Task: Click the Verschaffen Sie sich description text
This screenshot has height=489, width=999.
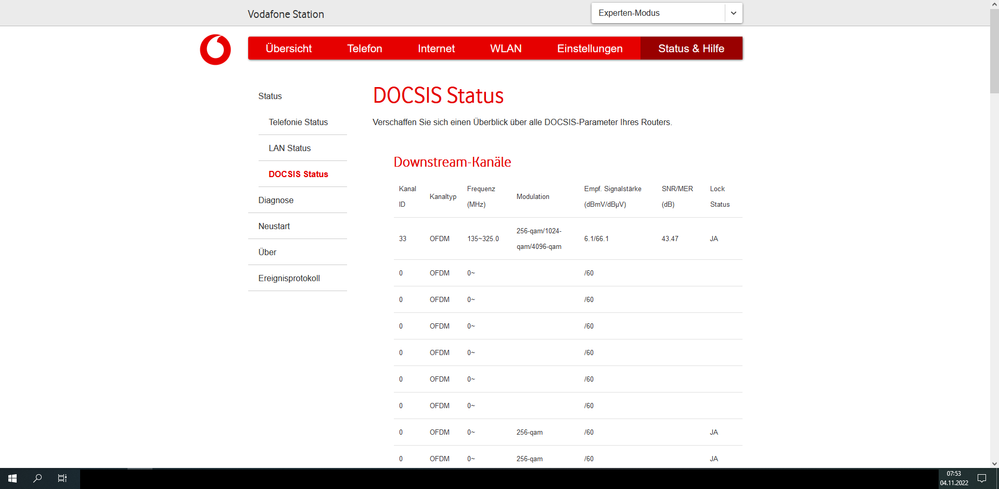Action: [x=522, y=122]
